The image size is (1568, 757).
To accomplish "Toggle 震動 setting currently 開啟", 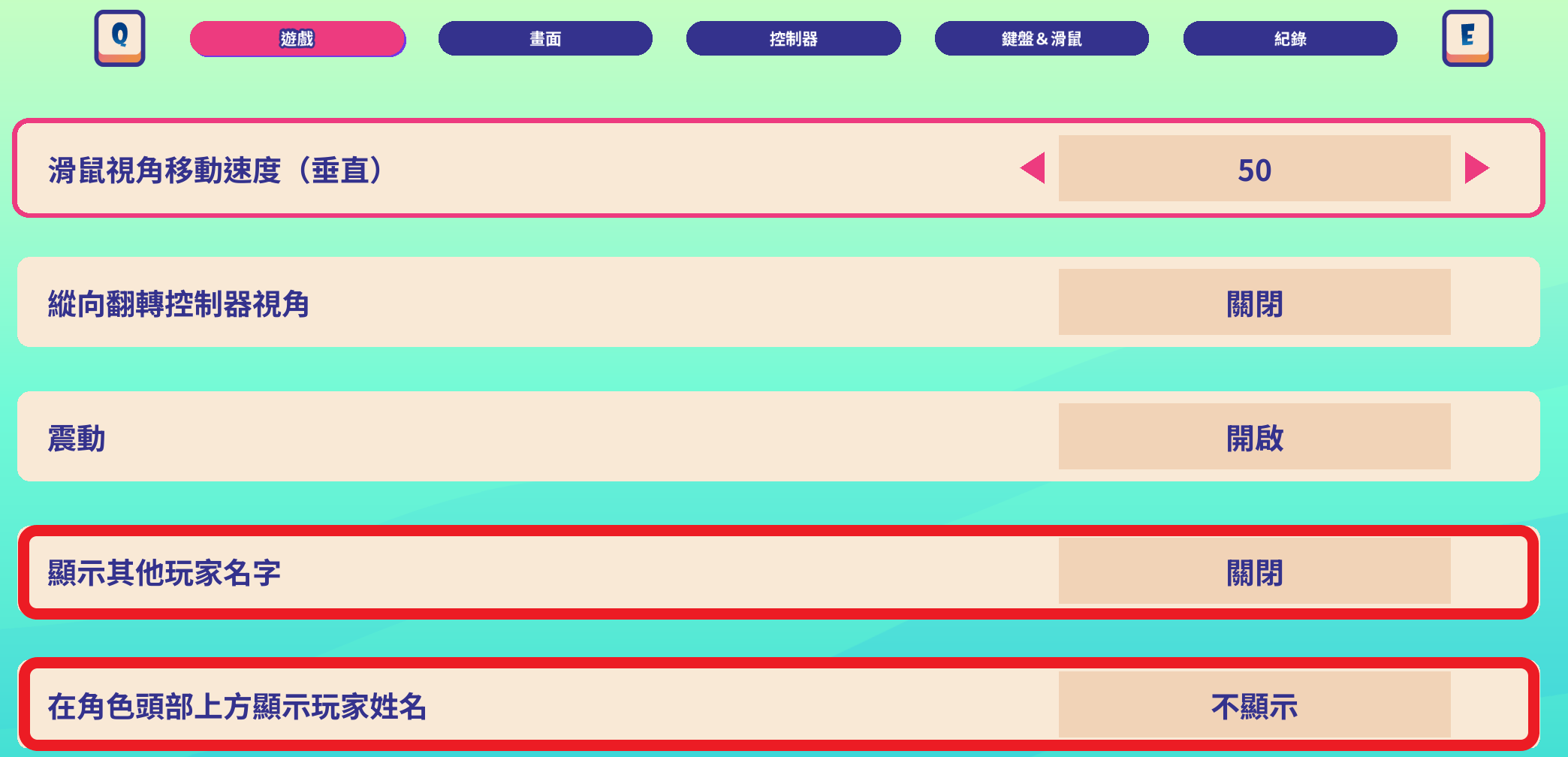I will click(x=1254, y=436).
